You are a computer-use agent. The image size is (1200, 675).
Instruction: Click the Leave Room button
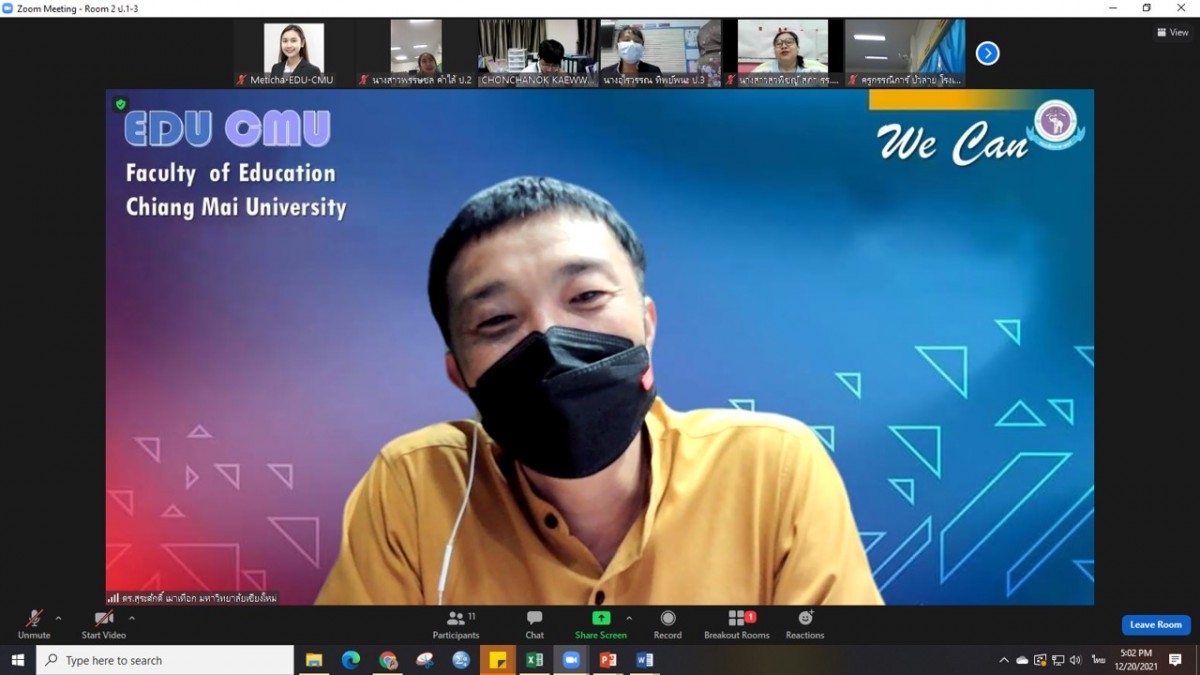(x=1155, y=625)
